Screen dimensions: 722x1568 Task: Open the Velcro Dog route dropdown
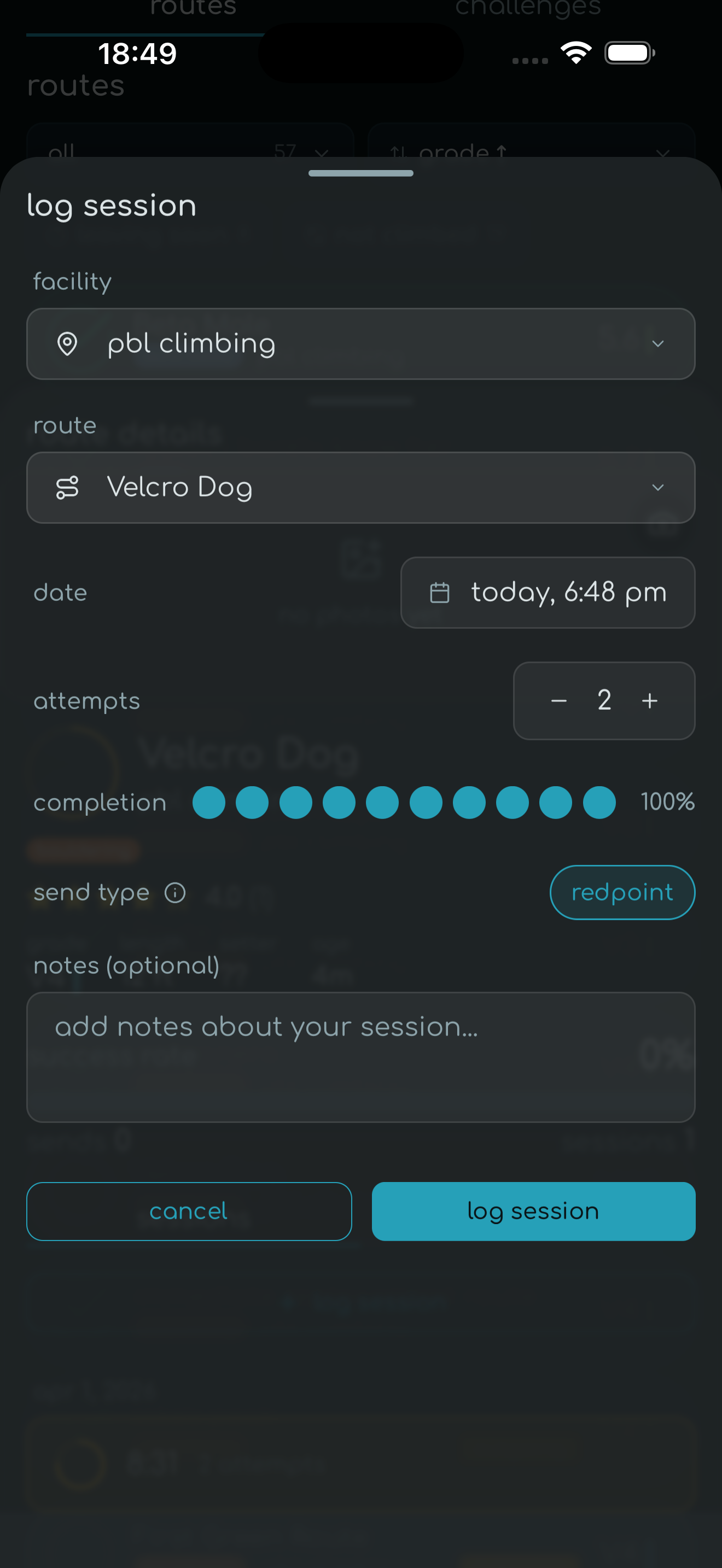click(361, 488)
